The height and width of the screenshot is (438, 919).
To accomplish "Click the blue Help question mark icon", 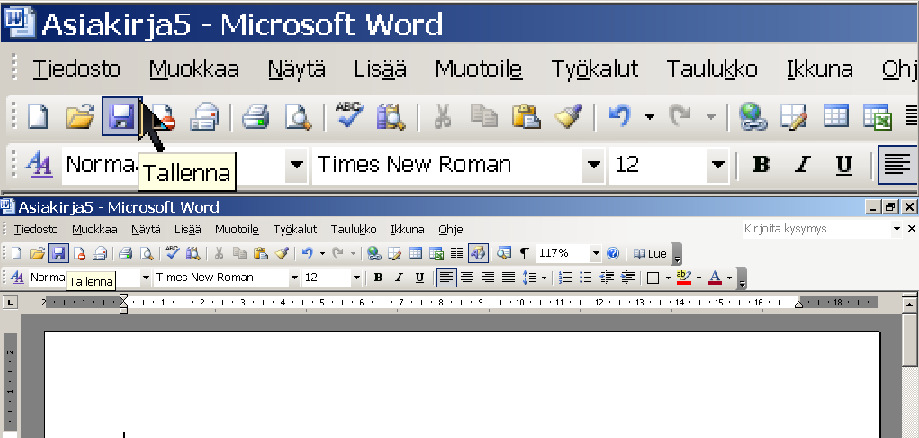I will coord(612,253).
